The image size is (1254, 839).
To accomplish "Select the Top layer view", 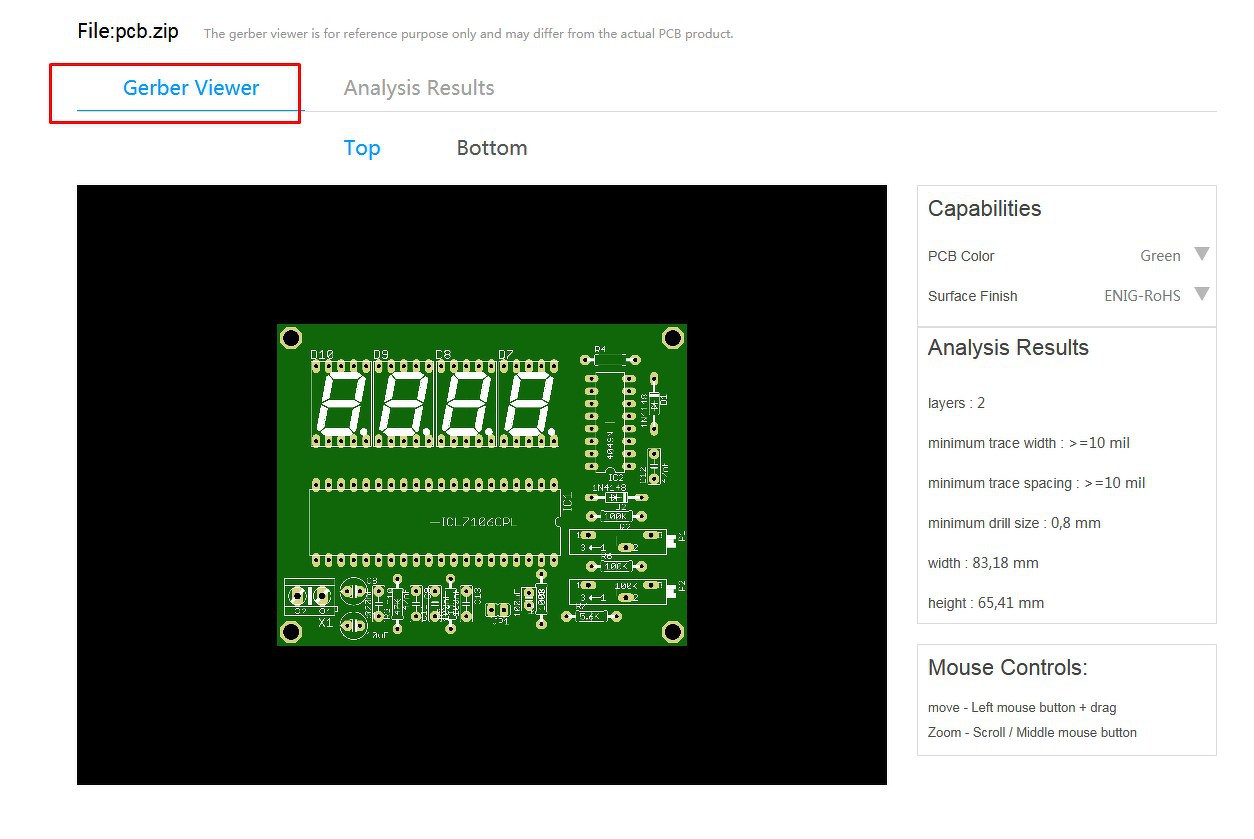I will pyautogui.click(x=362, y=148).
